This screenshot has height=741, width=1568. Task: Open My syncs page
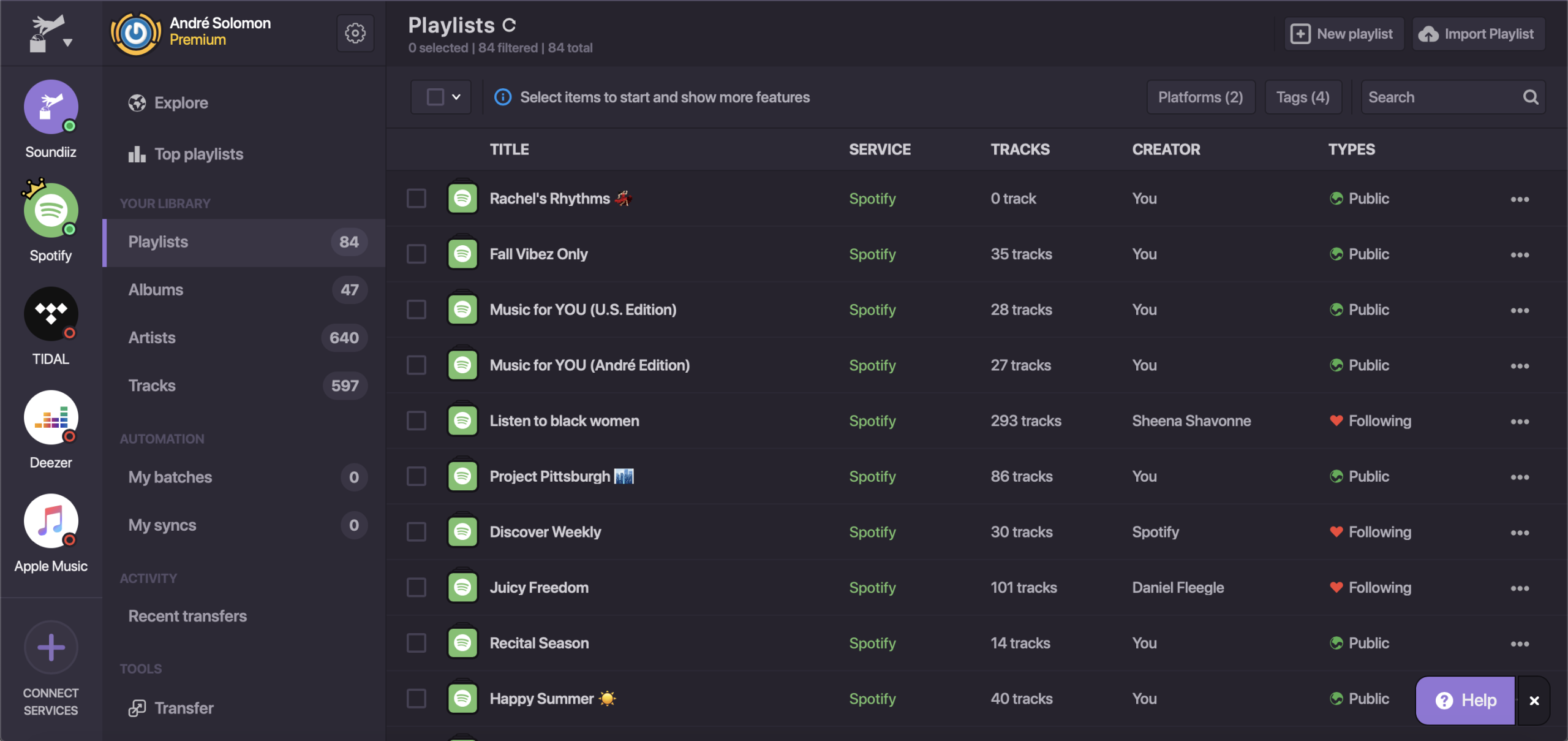pyautogui.click(x=245, y=525)
